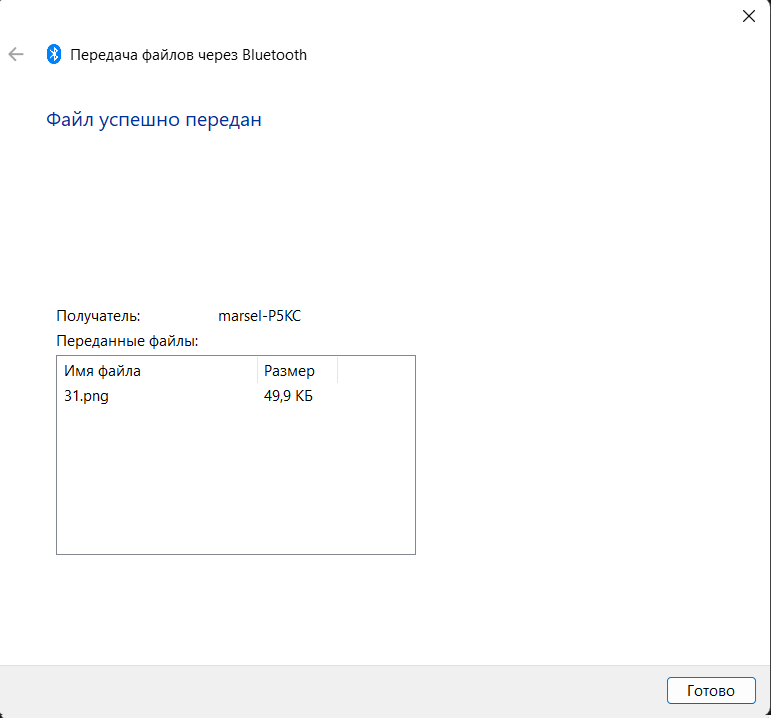Click the Bluetooth logo icon
This screenshot has width=771, height=718.
54,55
